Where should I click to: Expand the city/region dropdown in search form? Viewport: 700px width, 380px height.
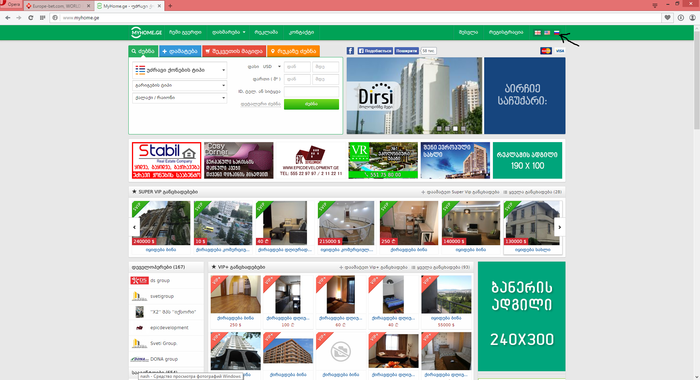point(179,98)
